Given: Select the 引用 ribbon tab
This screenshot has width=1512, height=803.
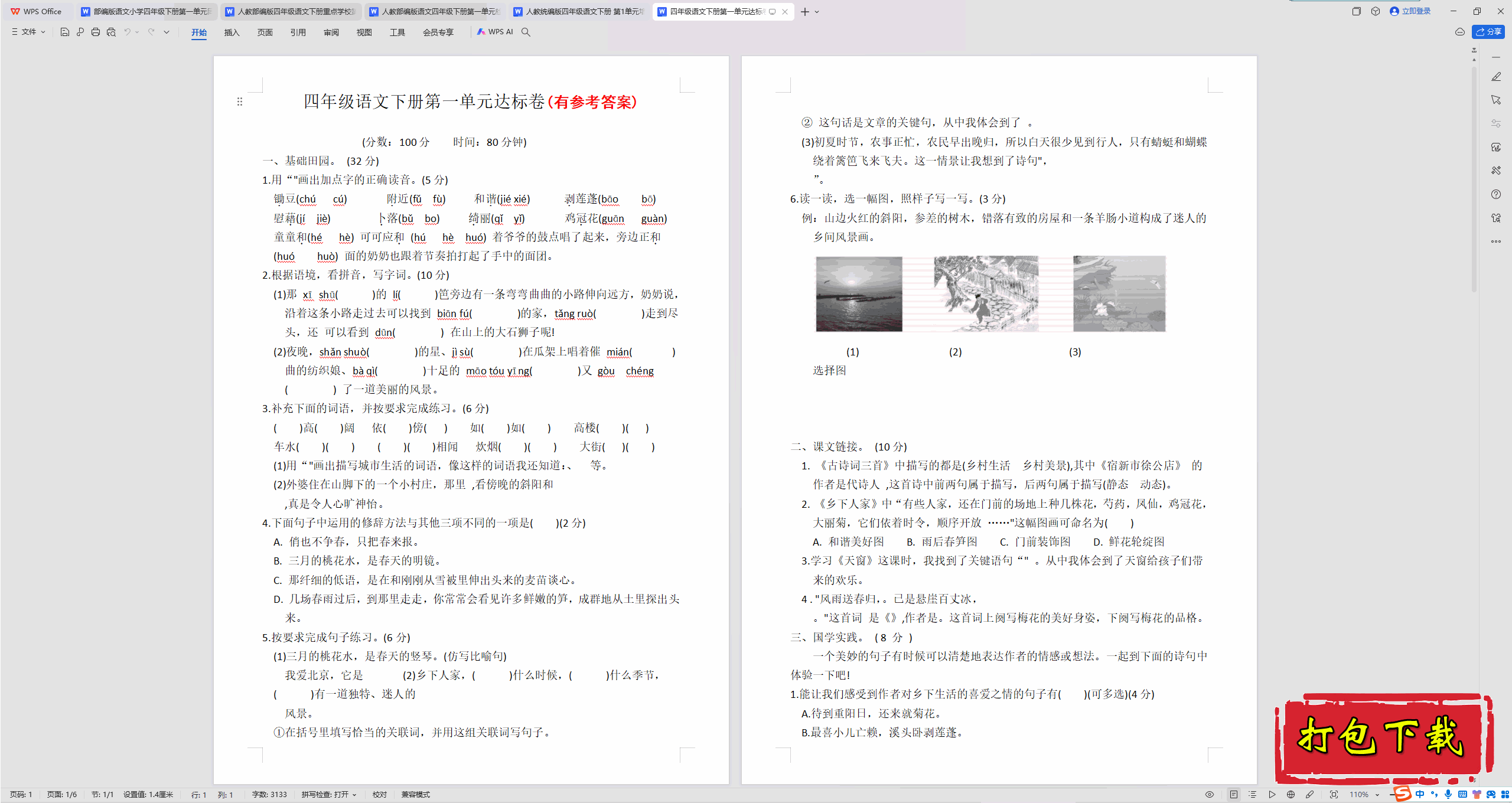Looking at the screenshot, I should [x=298, y=32].
